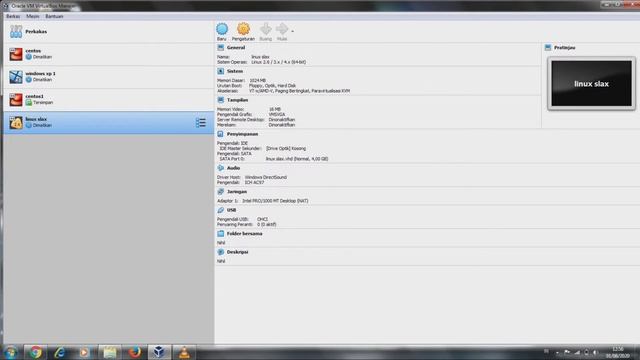
Task: Click the Penyimpanan storage section icon
Action: [x=221, y=134]
